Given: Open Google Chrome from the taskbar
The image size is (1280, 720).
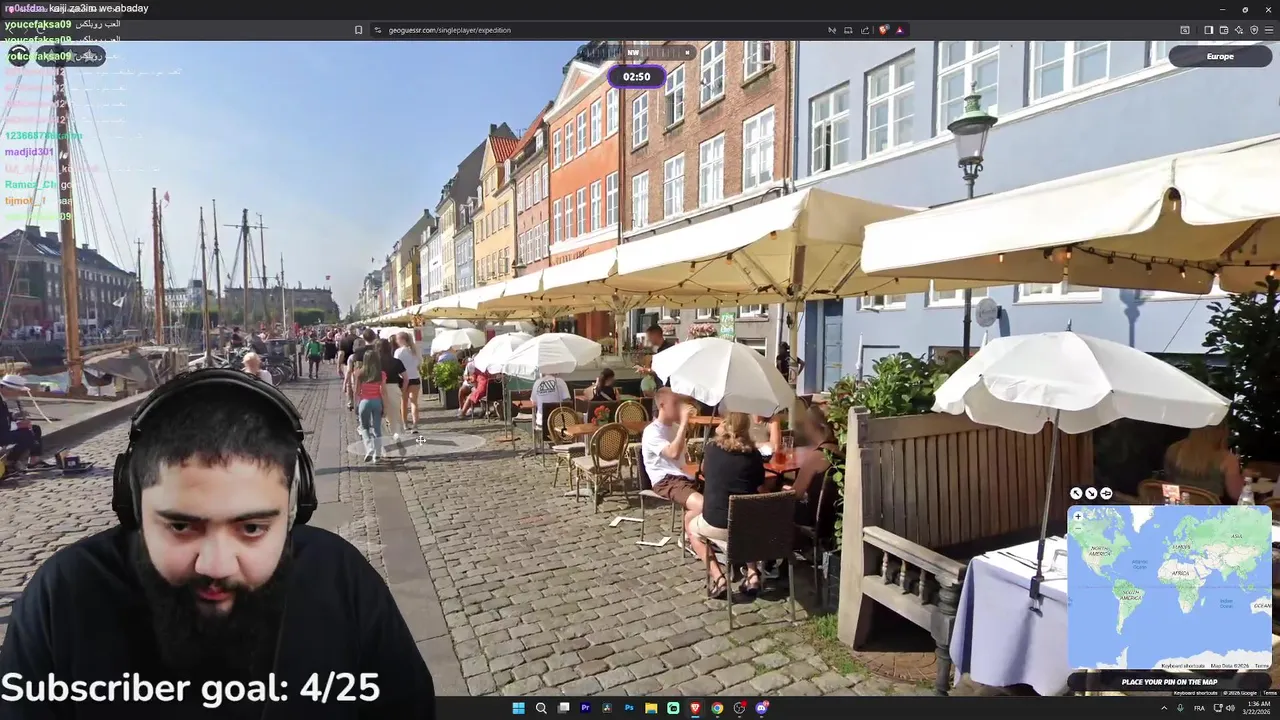Looking at the screenshot, I should 717,708.
